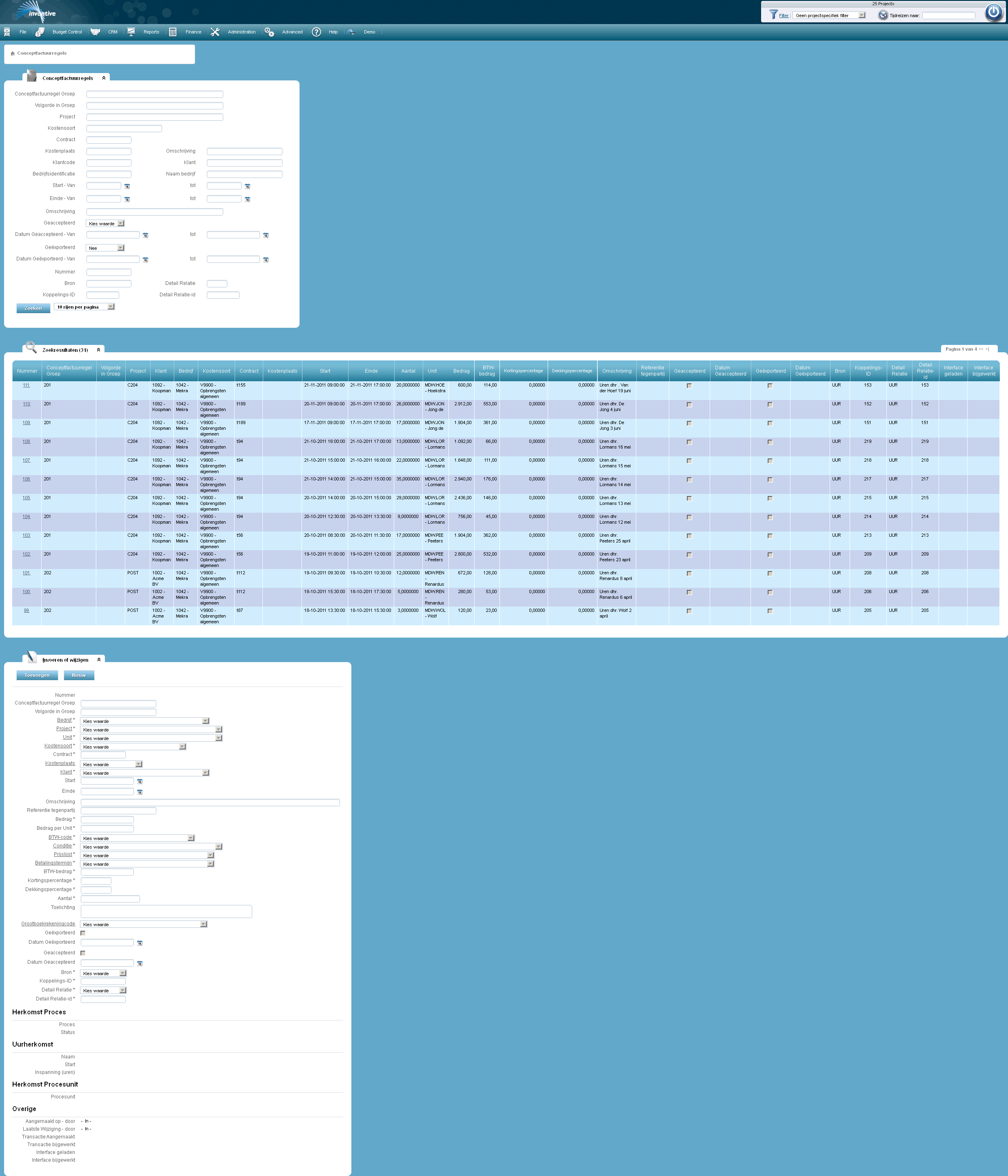
Task: Tick the Geaccepteerd checkbox in row 103
Action: point(689,536)
